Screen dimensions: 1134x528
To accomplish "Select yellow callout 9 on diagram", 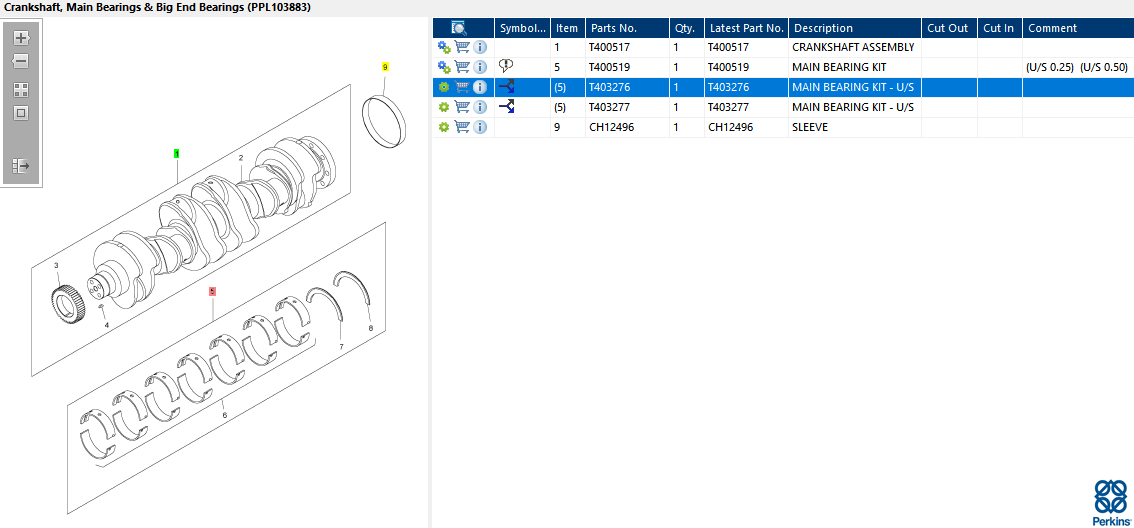I will tap(385, 67).
